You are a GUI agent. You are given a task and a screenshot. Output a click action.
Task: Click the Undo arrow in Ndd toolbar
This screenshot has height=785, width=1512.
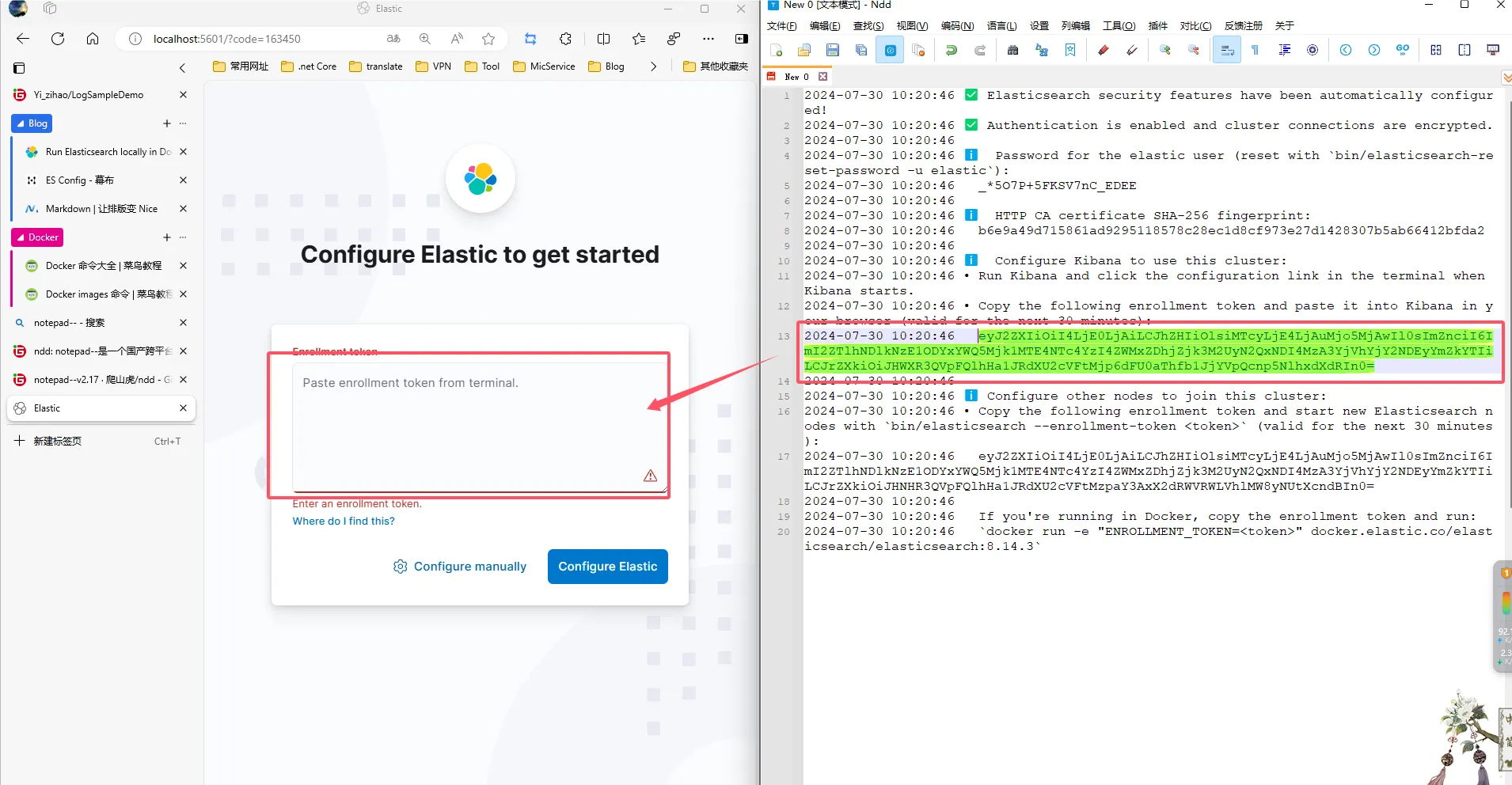click(952, 50)
